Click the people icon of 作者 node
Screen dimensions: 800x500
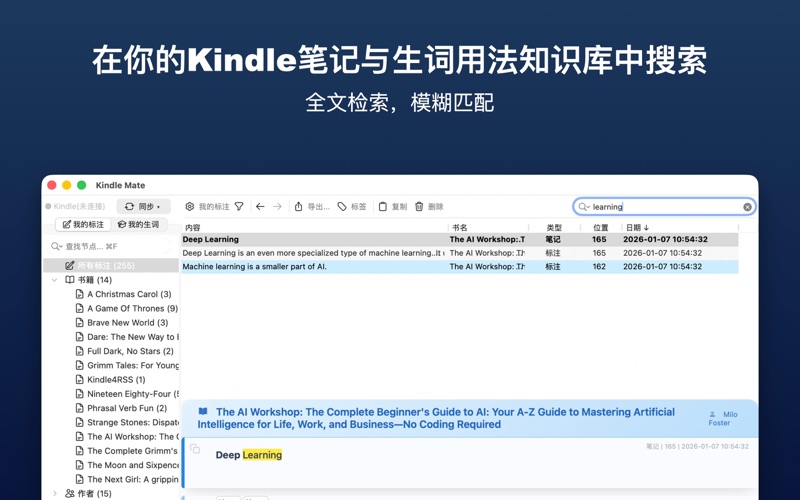click(x=70, y=493)
